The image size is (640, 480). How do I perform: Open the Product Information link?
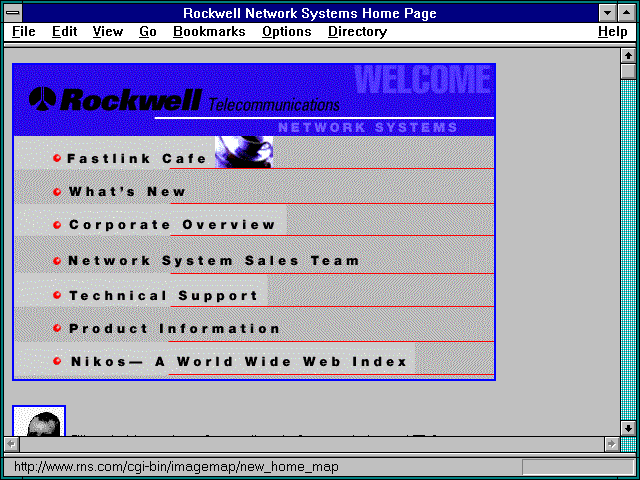pos(174,329)
